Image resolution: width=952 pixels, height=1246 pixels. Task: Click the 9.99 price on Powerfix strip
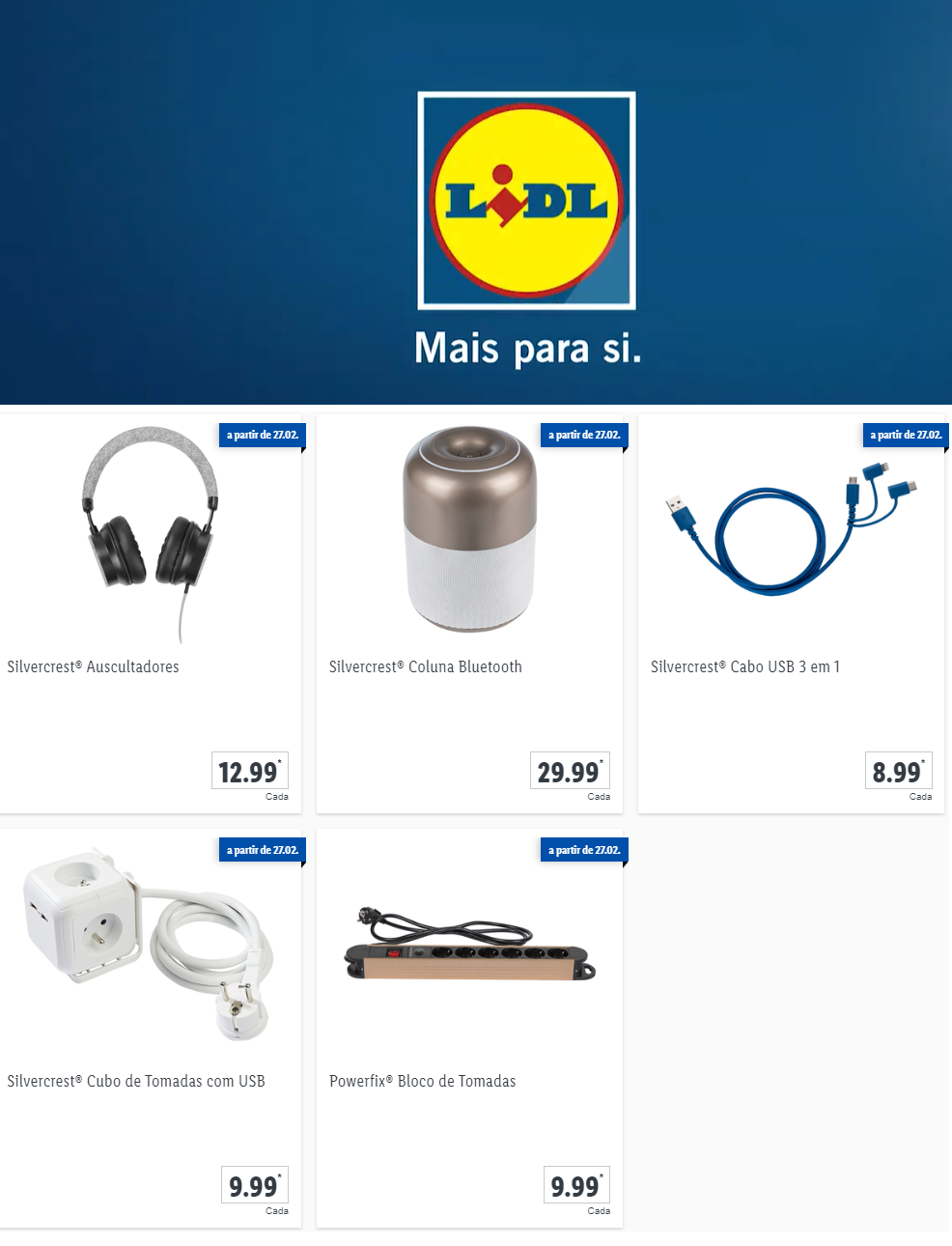pyautogui.click(x=576, y=1185)
